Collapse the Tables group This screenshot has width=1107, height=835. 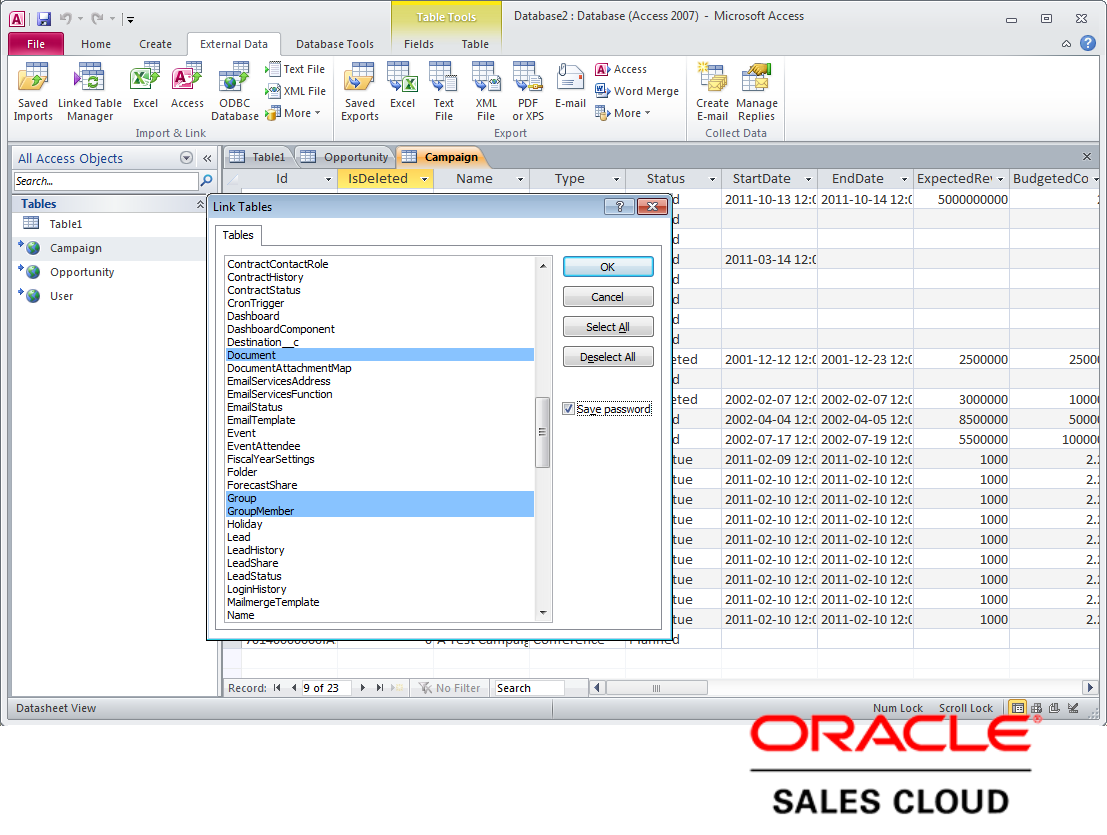click(x=200, y=204)
